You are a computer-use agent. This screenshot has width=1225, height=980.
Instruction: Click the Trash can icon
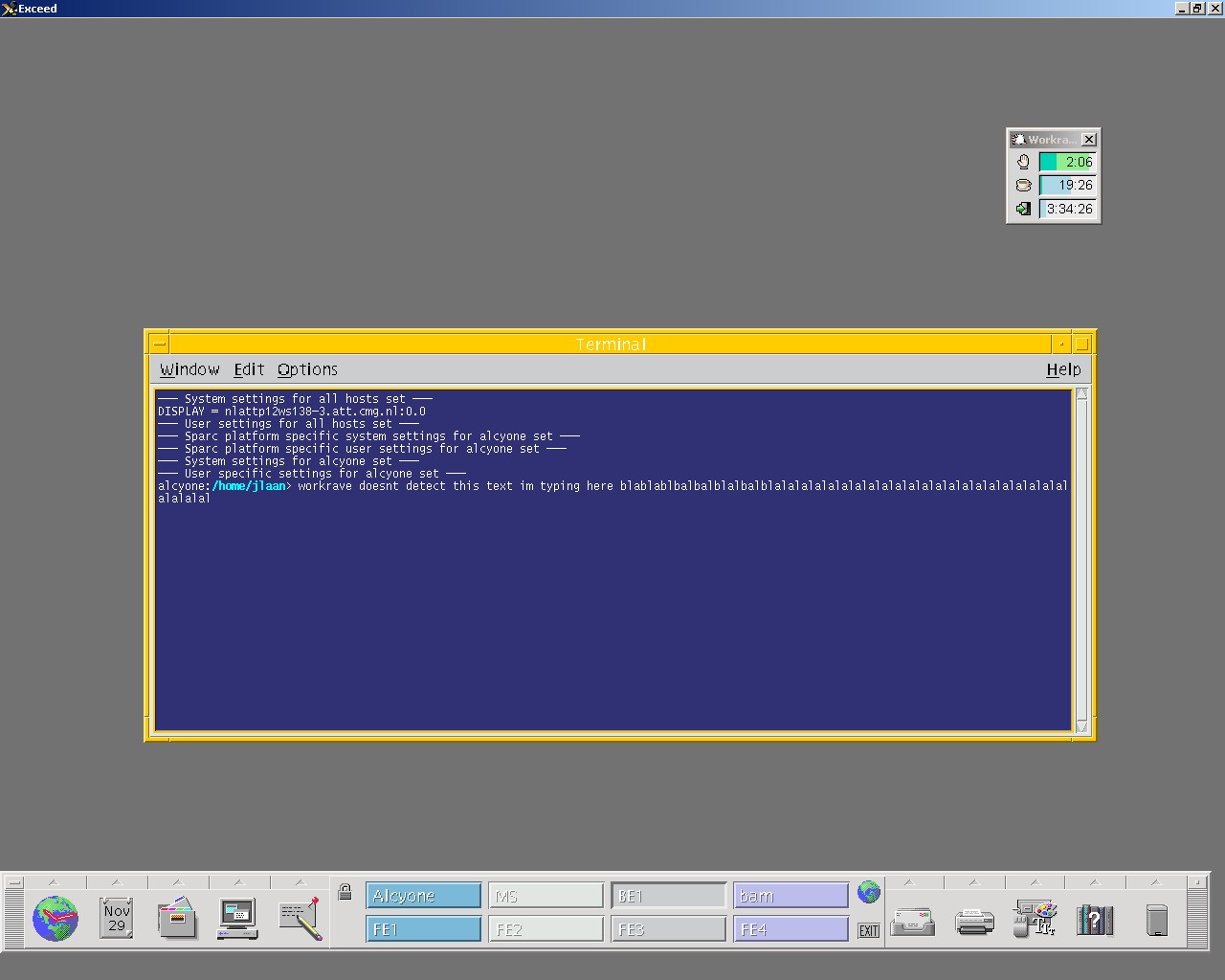click(x=1156, y=920)
